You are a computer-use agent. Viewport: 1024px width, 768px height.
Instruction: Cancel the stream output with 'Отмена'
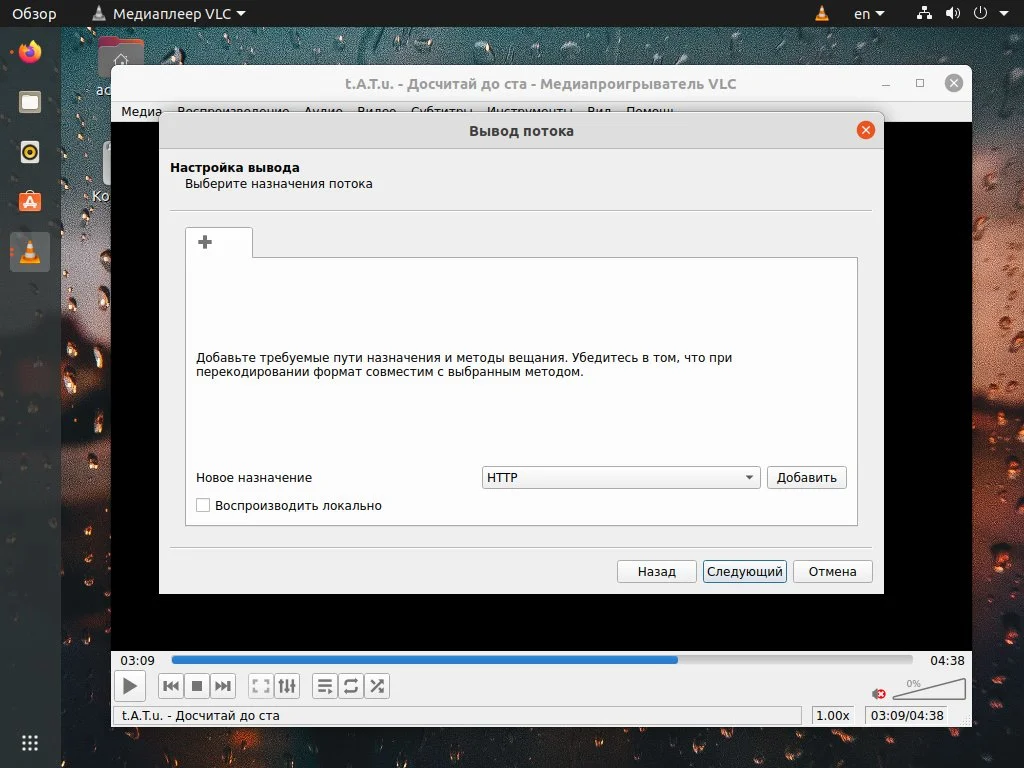(831, 571)
